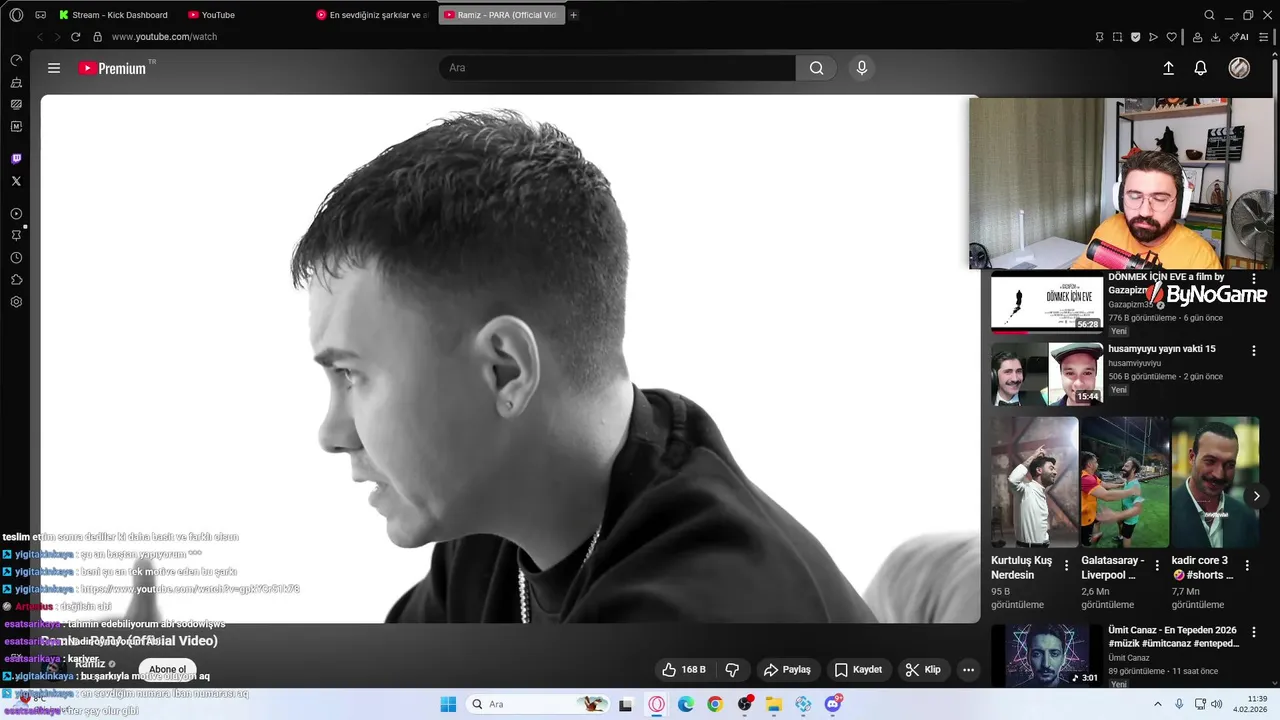Viewport: 1280px width, 720px height.
Task: Click Klip clip button
Action: click(x=923, y=670)
